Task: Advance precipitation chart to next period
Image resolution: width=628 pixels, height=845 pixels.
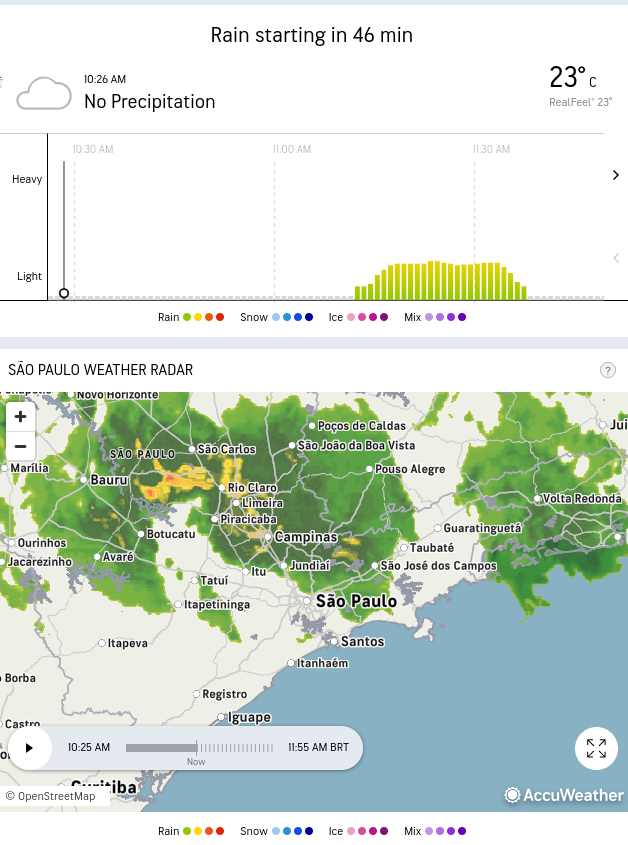Action: (615, 176)
